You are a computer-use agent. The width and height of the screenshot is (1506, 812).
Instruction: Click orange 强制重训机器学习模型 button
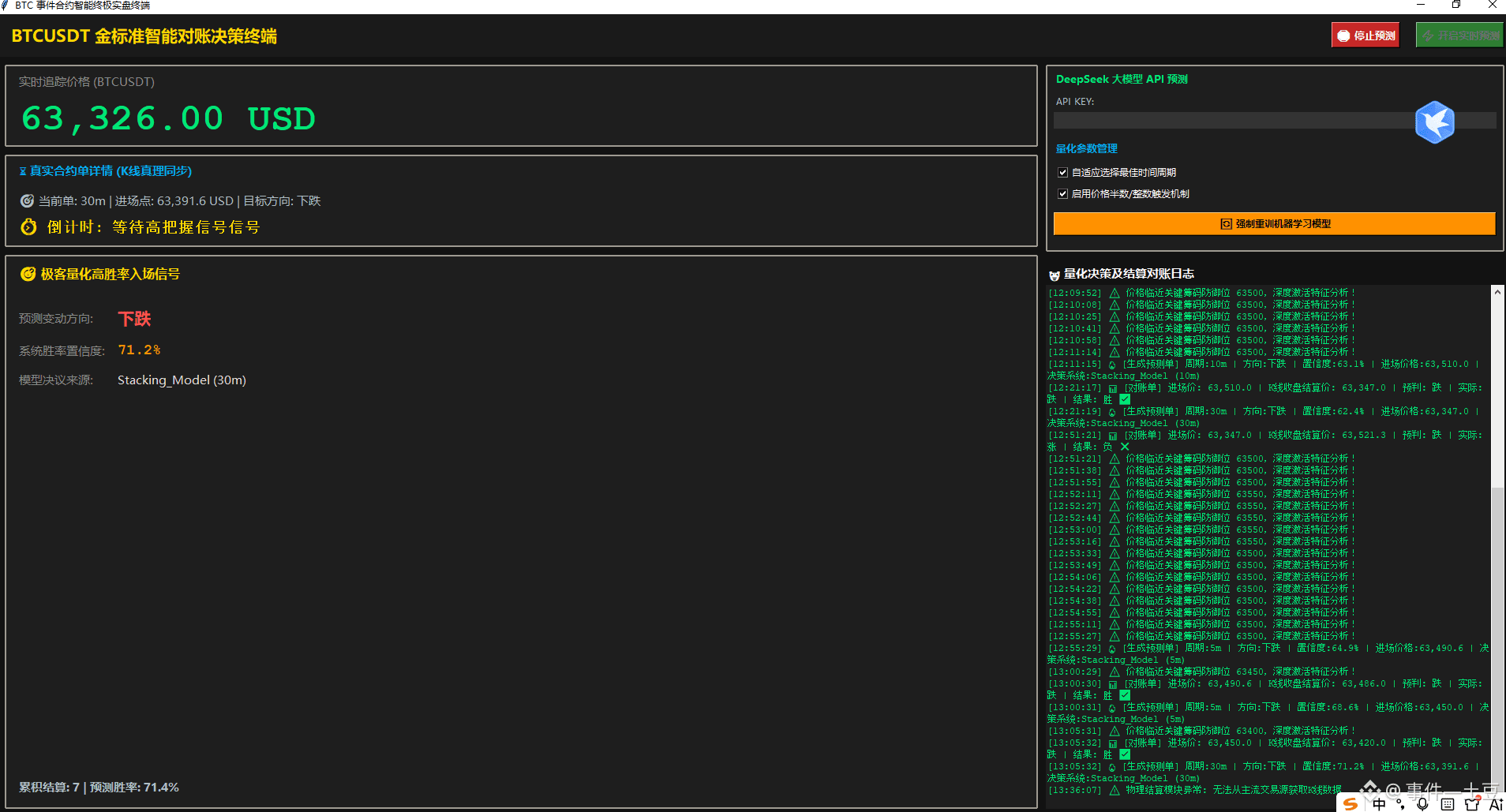pyautogui.click(x=1274, y=223)
